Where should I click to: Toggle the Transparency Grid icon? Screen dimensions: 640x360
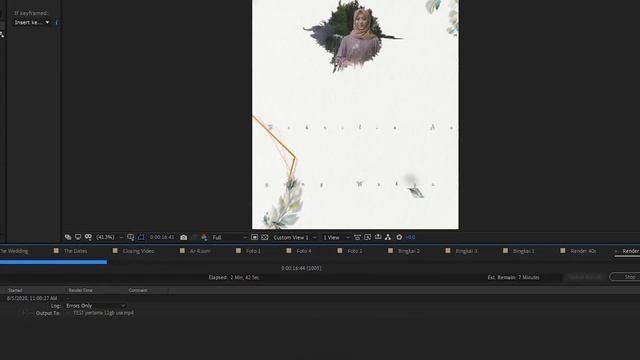point(264,237)
